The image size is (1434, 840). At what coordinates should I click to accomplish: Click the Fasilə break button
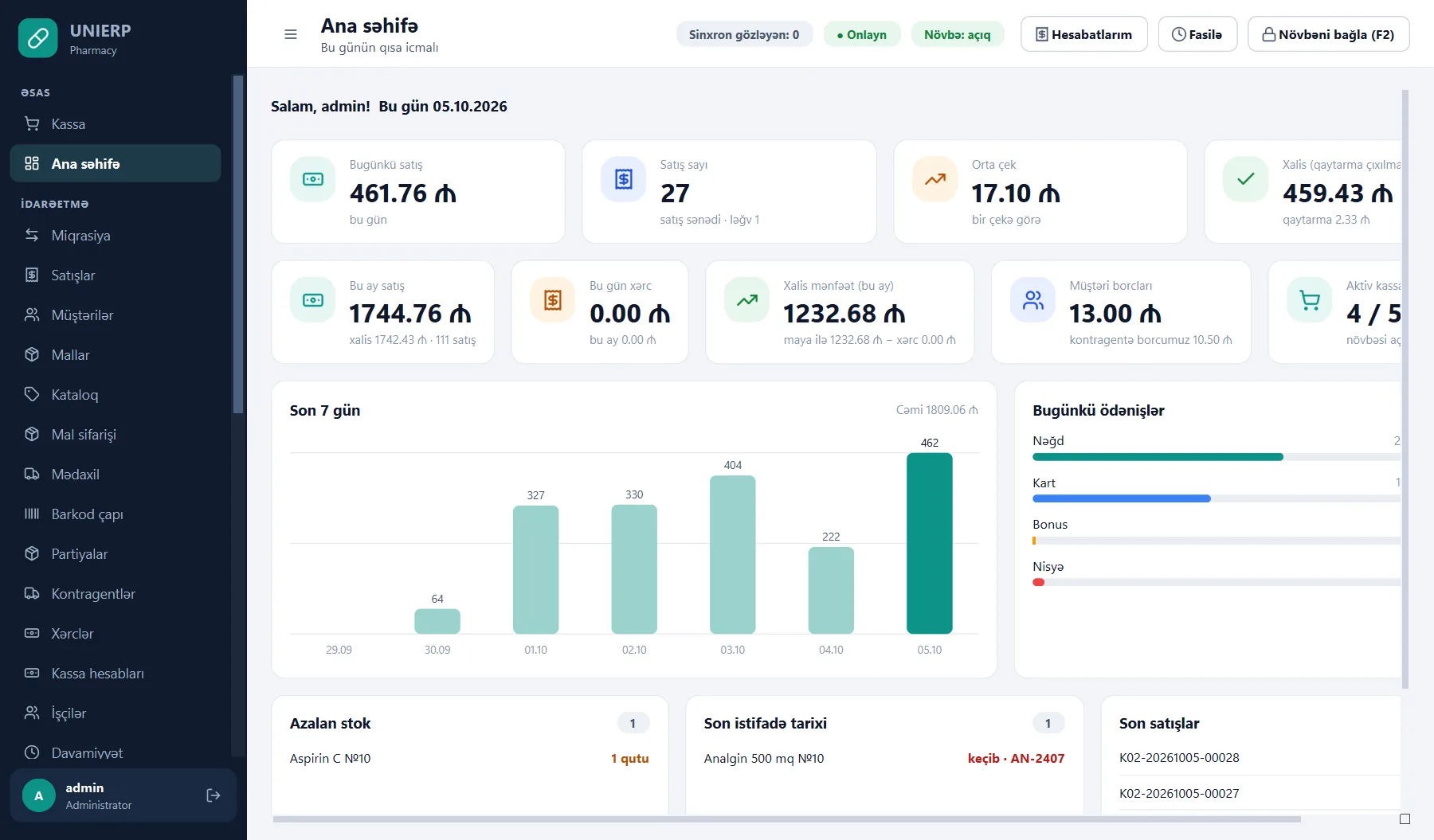click(1197, 34)
